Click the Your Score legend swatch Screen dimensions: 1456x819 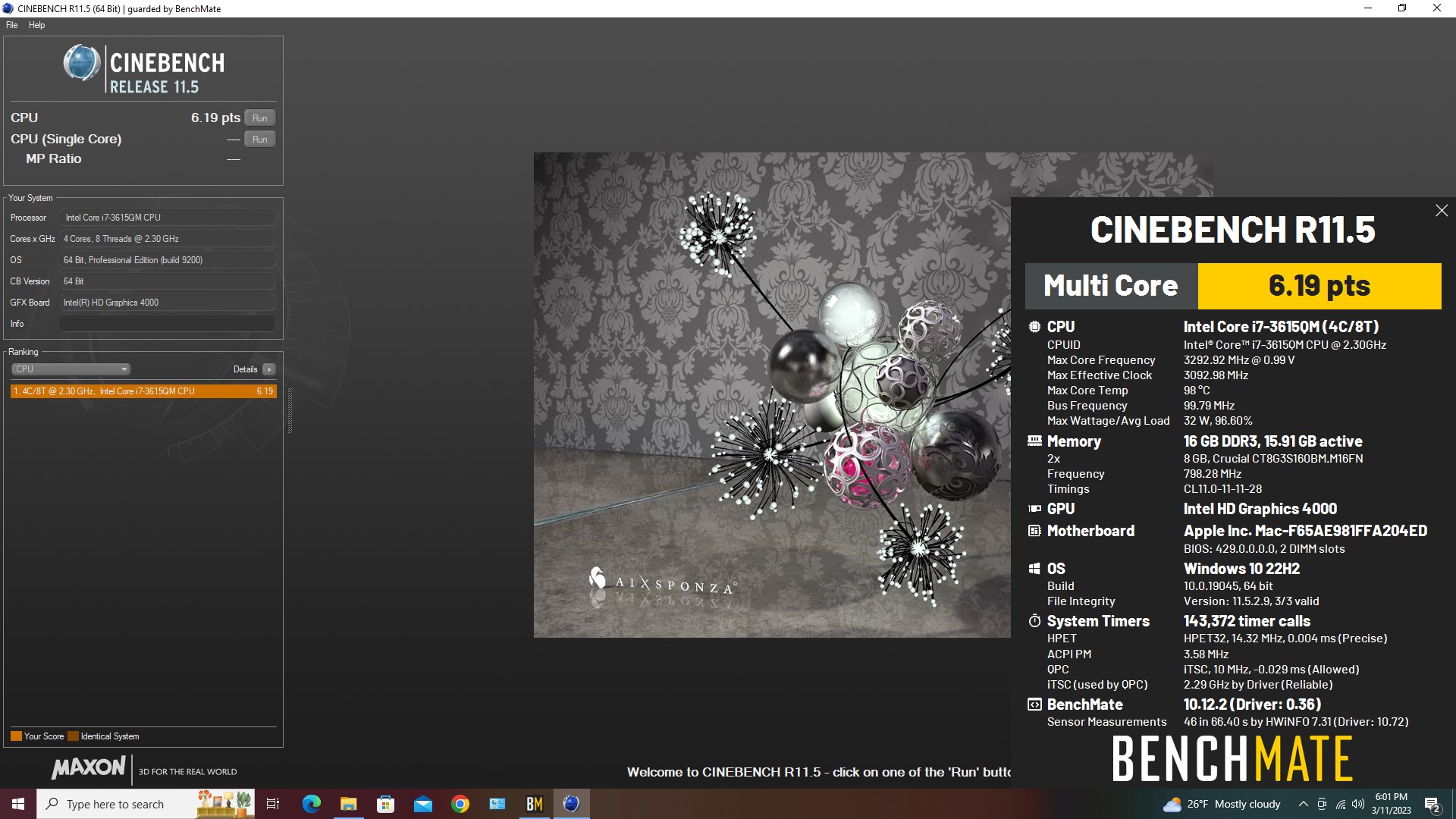(16, 736)
